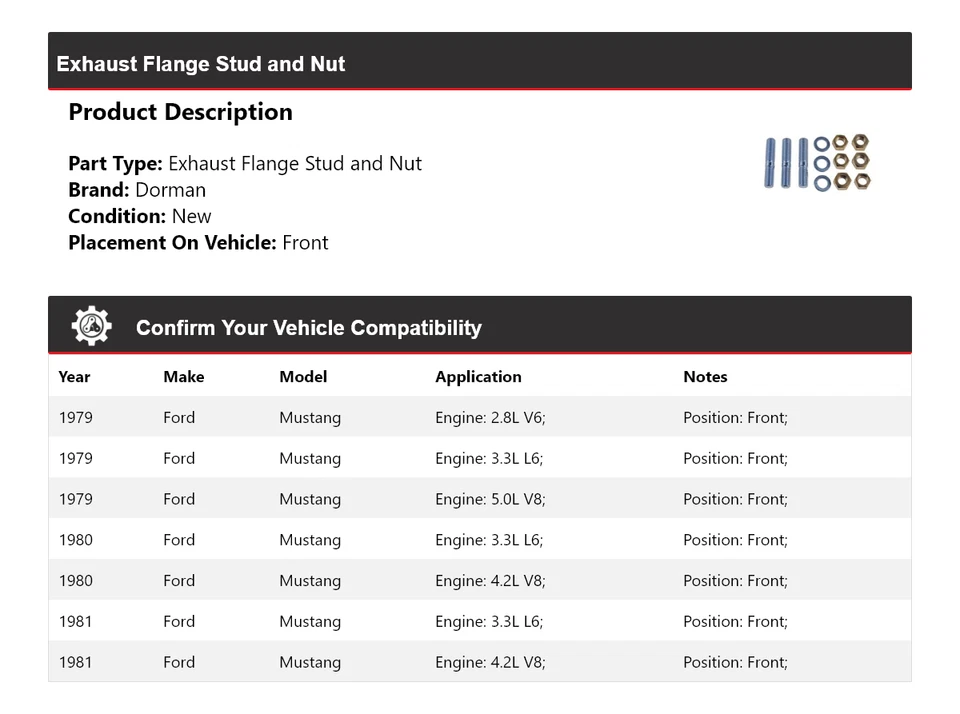Click the 1981 Engine: 4.2L V8 cell
The width and height of the screenshot is (960, 714).
(x=490, y=662)
